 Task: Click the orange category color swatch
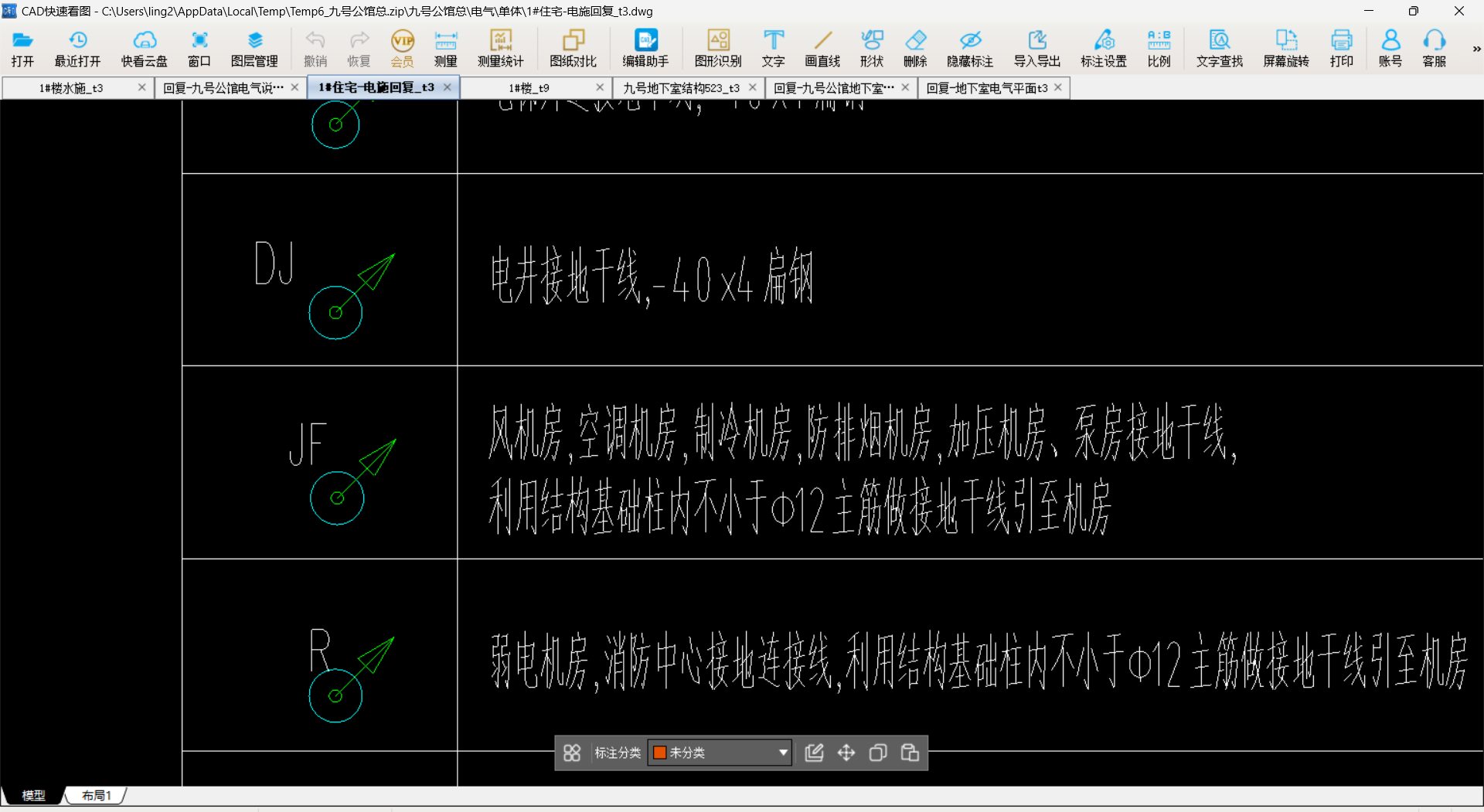click(659, 753)
